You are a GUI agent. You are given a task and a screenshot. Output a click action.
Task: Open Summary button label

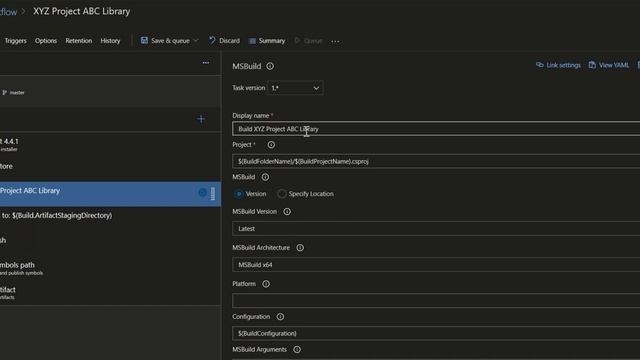[x=272, y=41]
